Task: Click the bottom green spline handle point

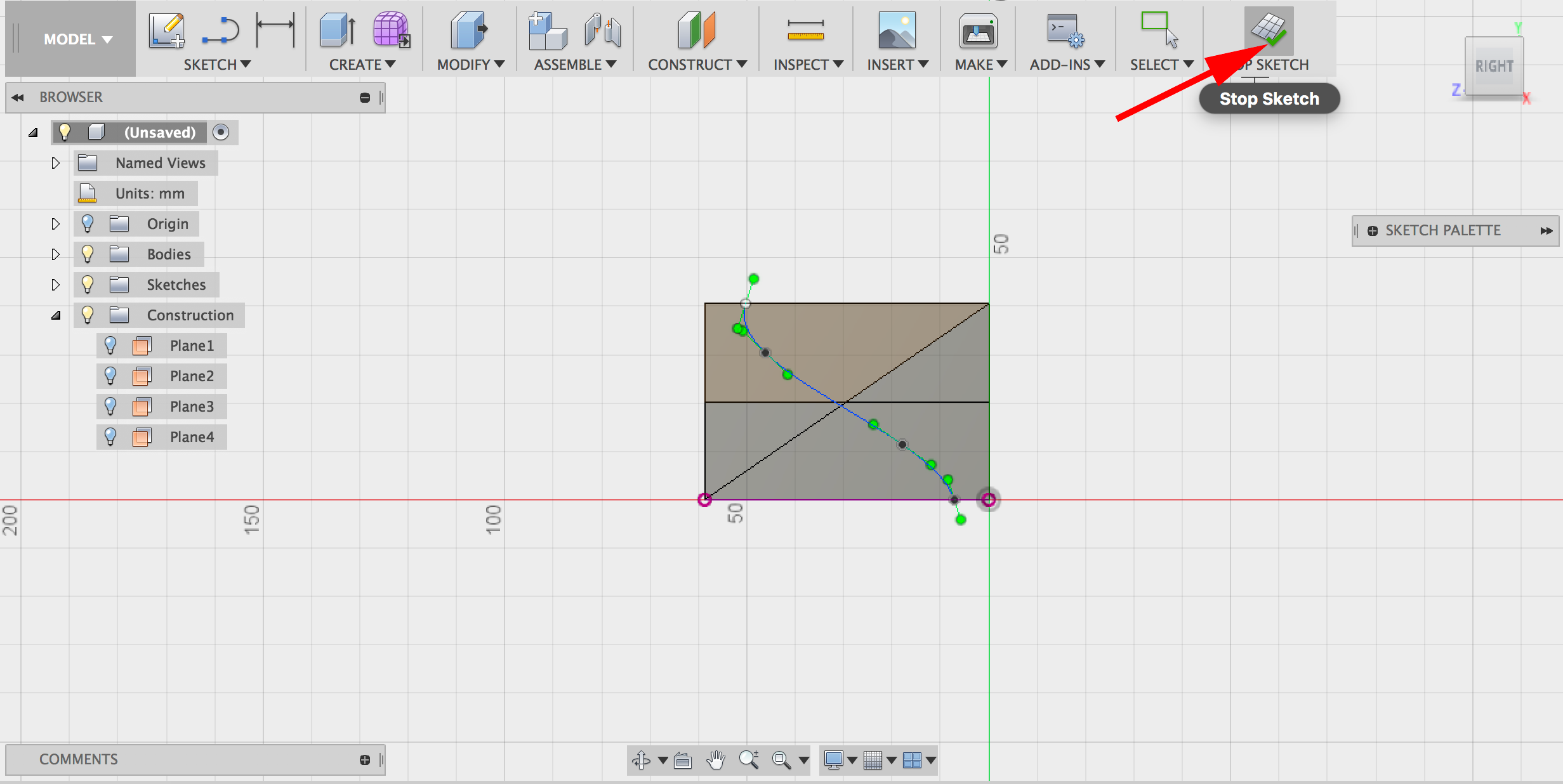Action: [961, 520]
